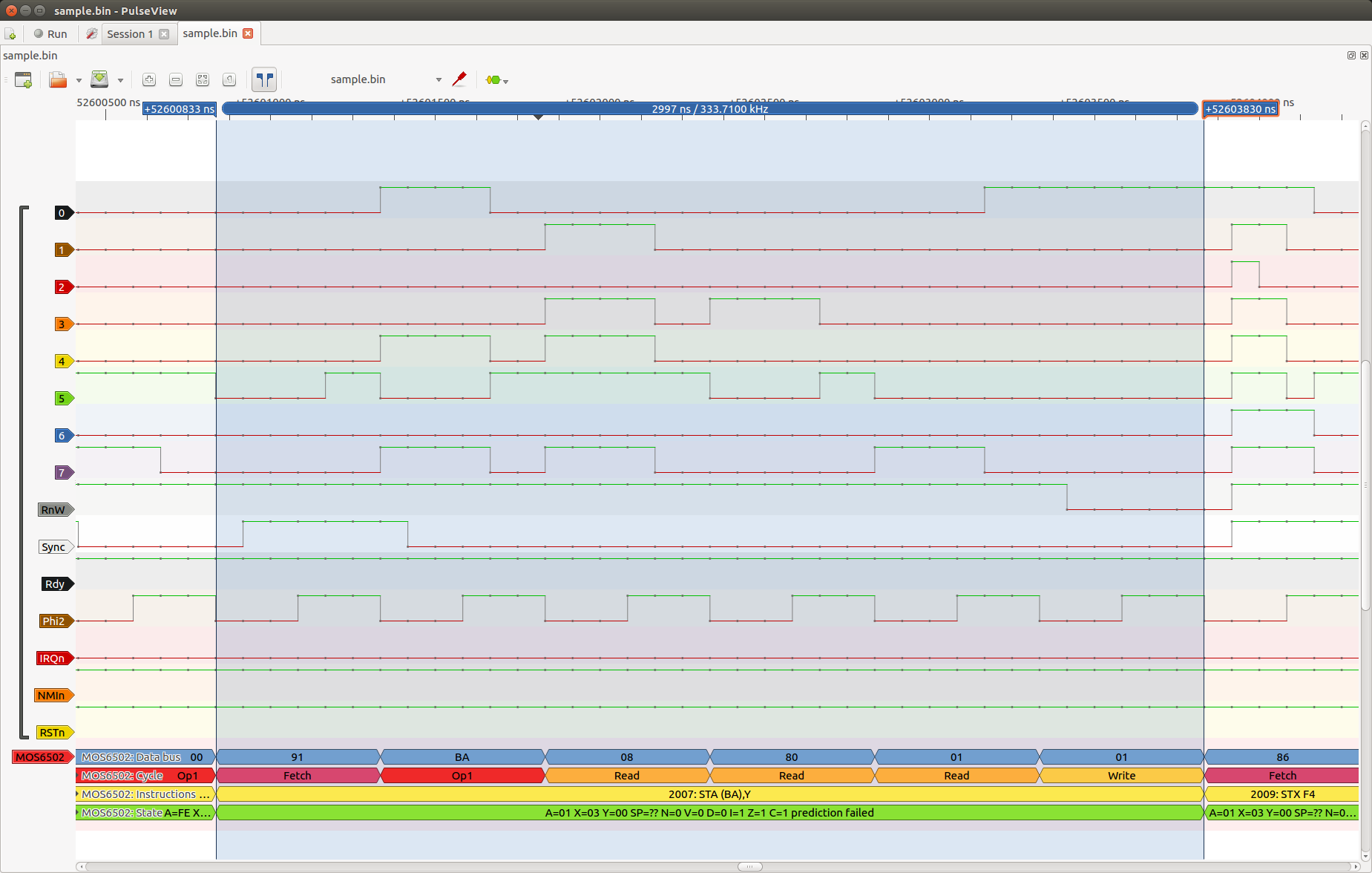Click the save capture icon
The image size is (1372, 873).
[x=99, y=80]
